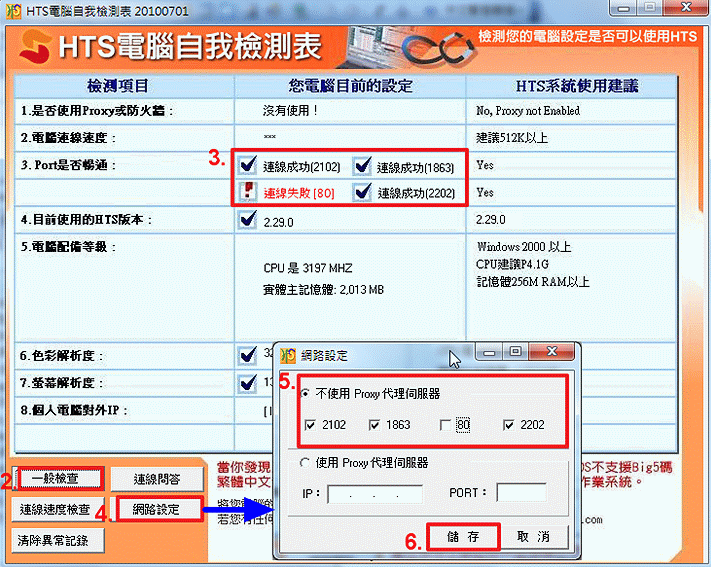The image size is (711, 567).
Task: Minimize the main HTS window
Action: (623, 8)
